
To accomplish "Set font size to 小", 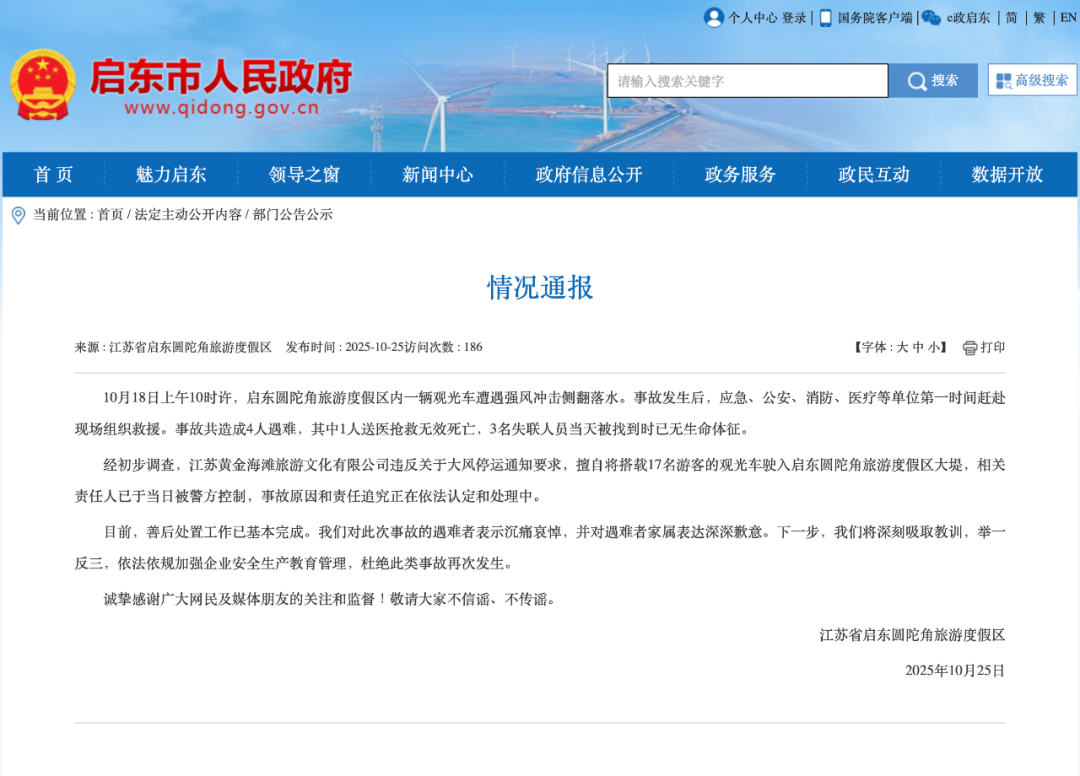I will (934, 348).
